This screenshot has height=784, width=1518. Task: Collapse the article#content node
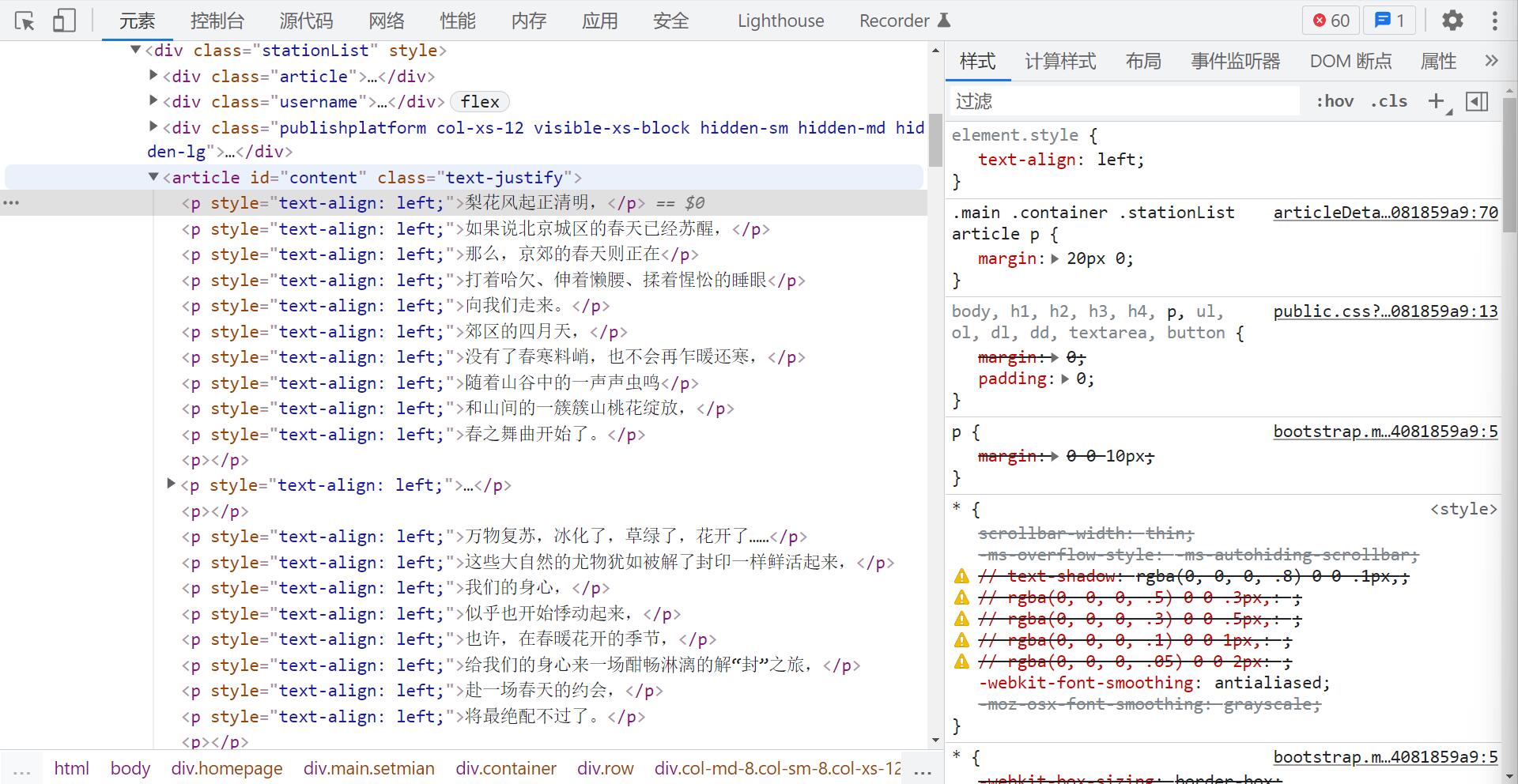point(153,177)
